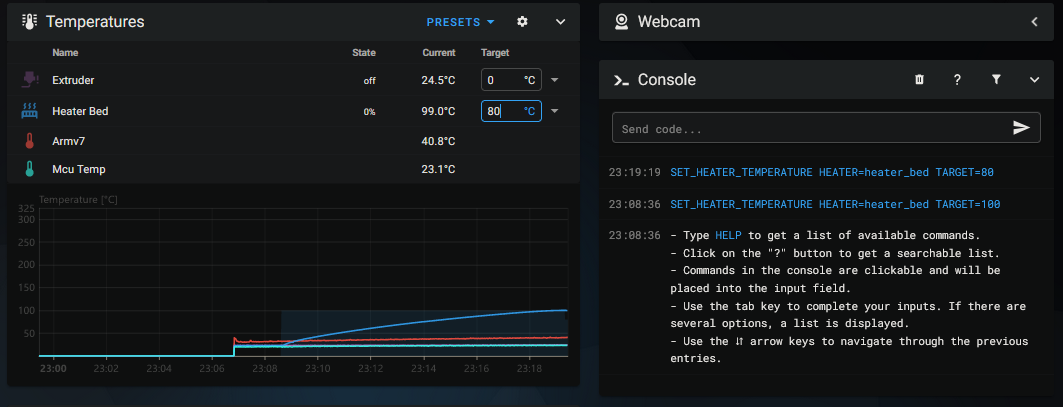
Task: Collapse the Console panel
Action: (1034, 80)
